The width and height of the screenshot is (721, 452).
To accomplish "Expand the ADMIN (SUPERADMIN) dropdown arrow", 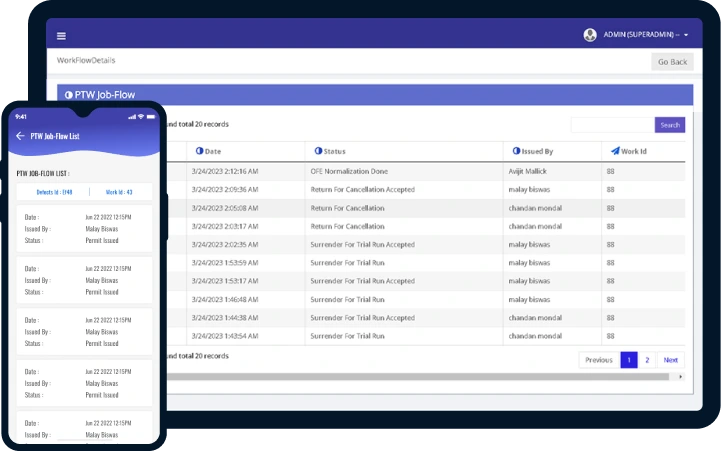I will coord(686,35).
